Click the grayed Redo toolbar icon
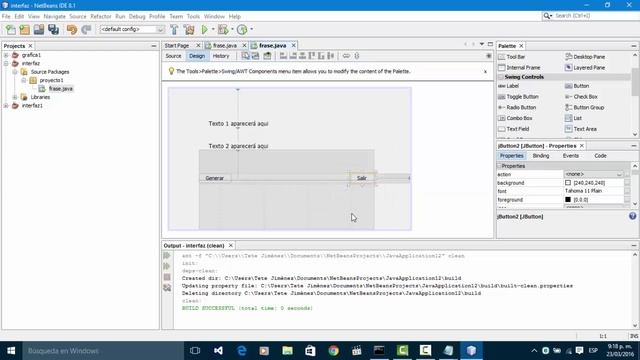Viewport: 640px width, 360px height. click(86, 29)
